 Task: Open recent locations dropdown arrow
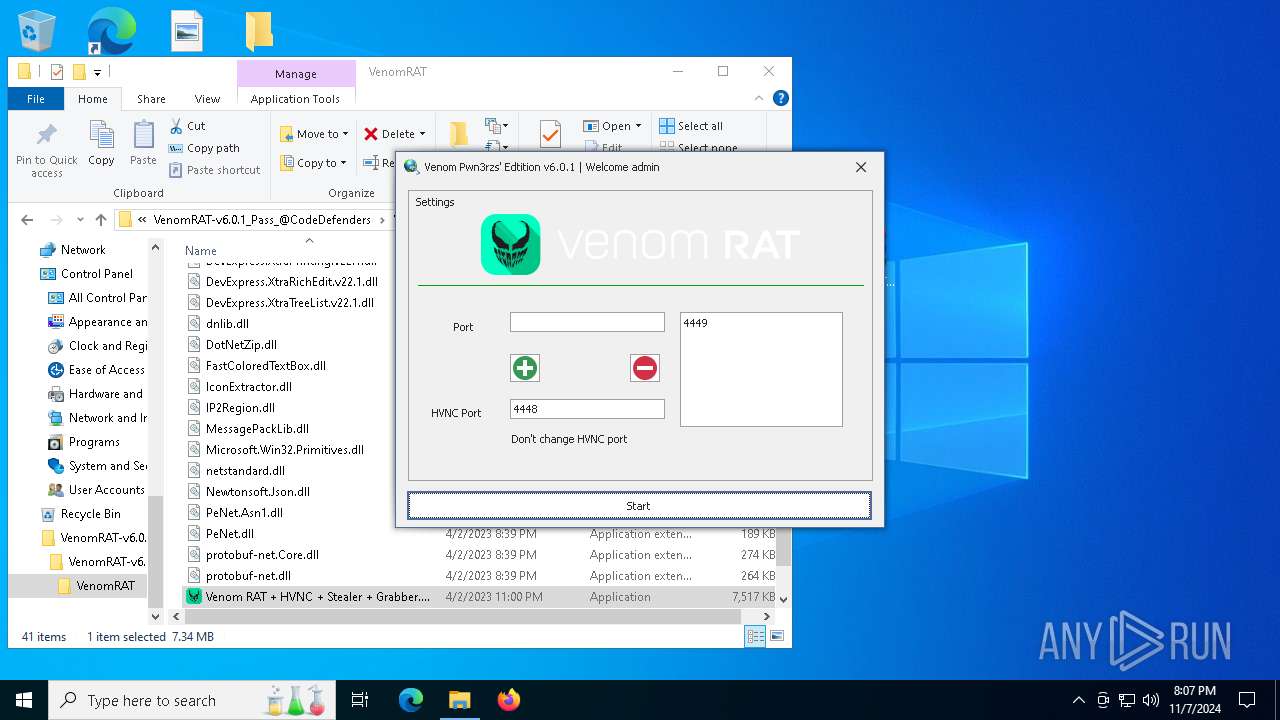tap(79, 220)
